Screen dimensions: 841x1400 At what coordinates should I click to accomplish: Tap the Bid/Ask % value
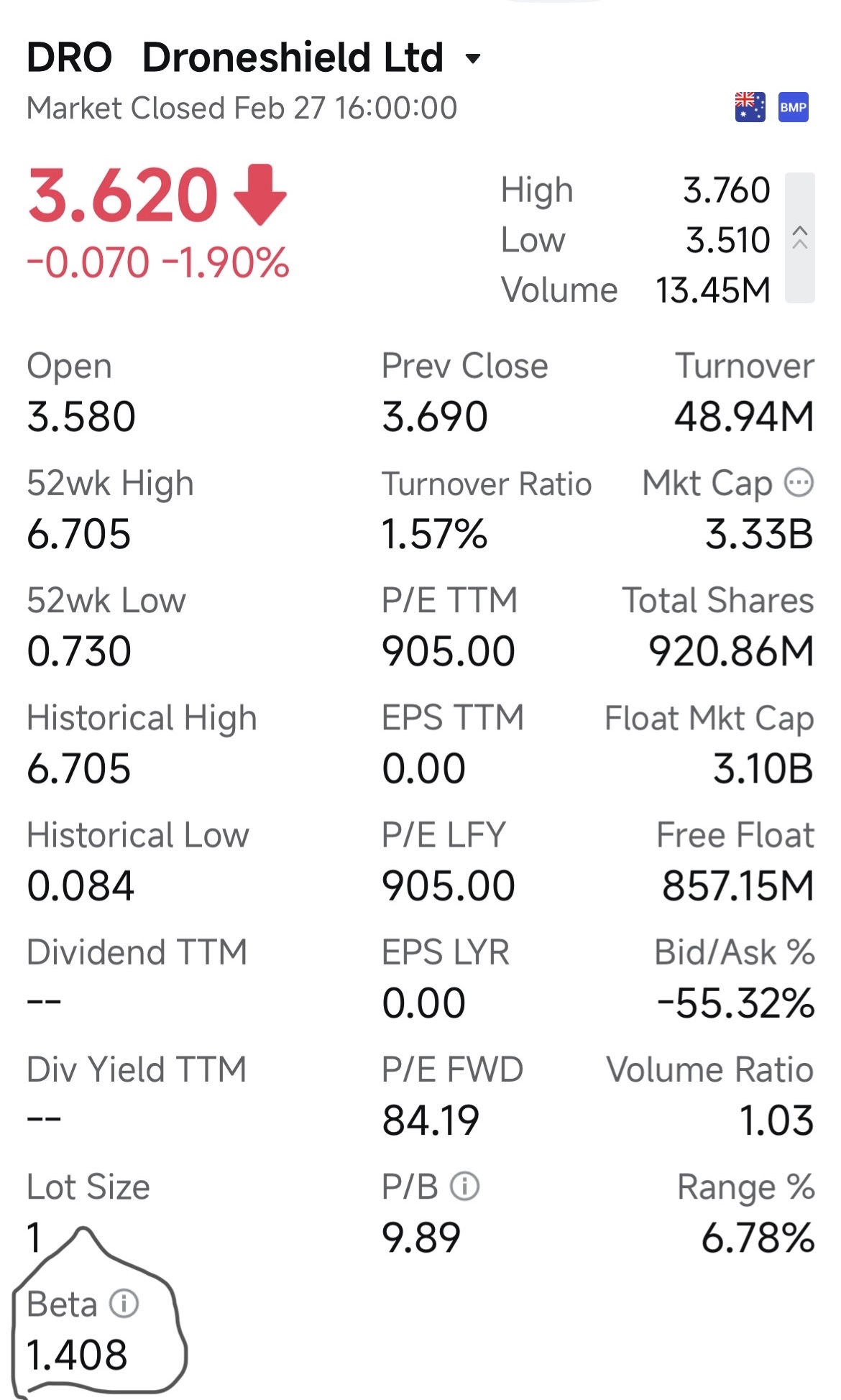(736, 1003)
